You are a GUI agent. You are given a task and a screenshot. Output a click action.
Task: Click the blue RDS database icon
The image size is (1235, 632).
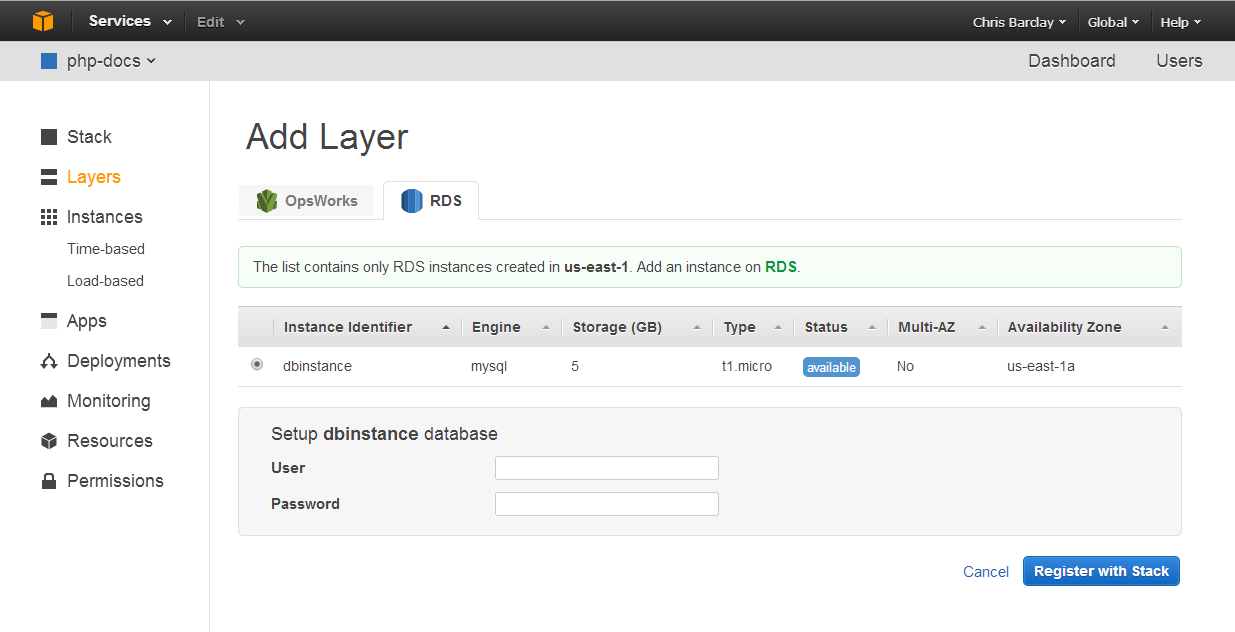tap(412, 200)
